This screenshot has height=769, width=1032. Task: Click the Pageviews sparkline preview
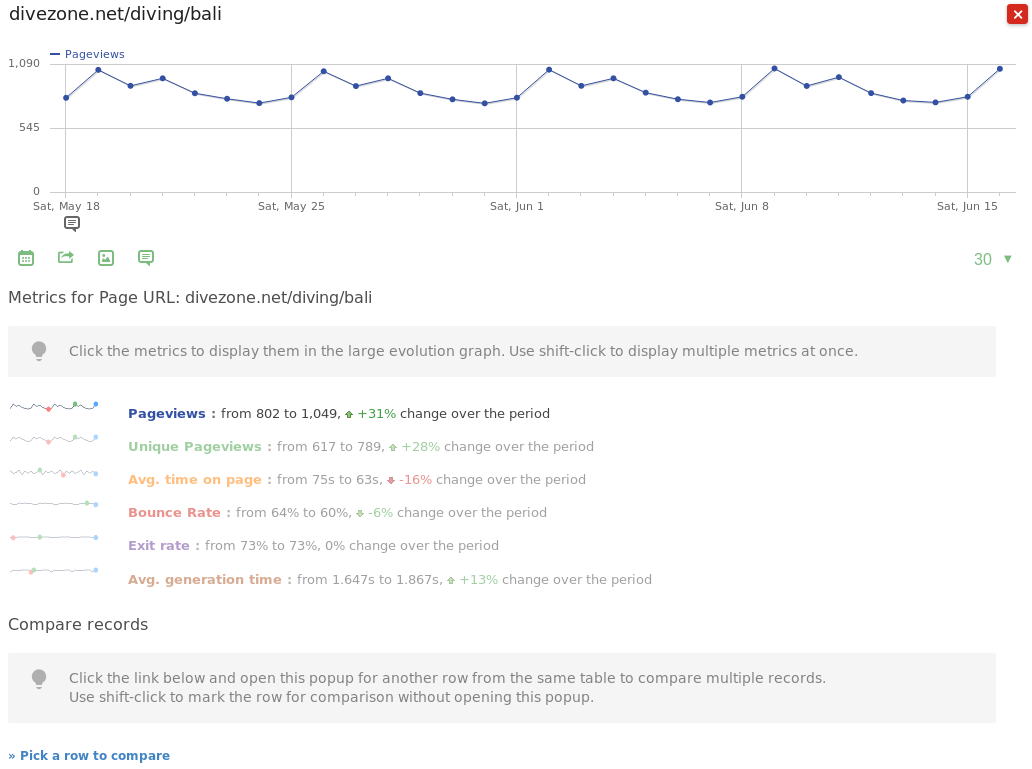[53, 405]
